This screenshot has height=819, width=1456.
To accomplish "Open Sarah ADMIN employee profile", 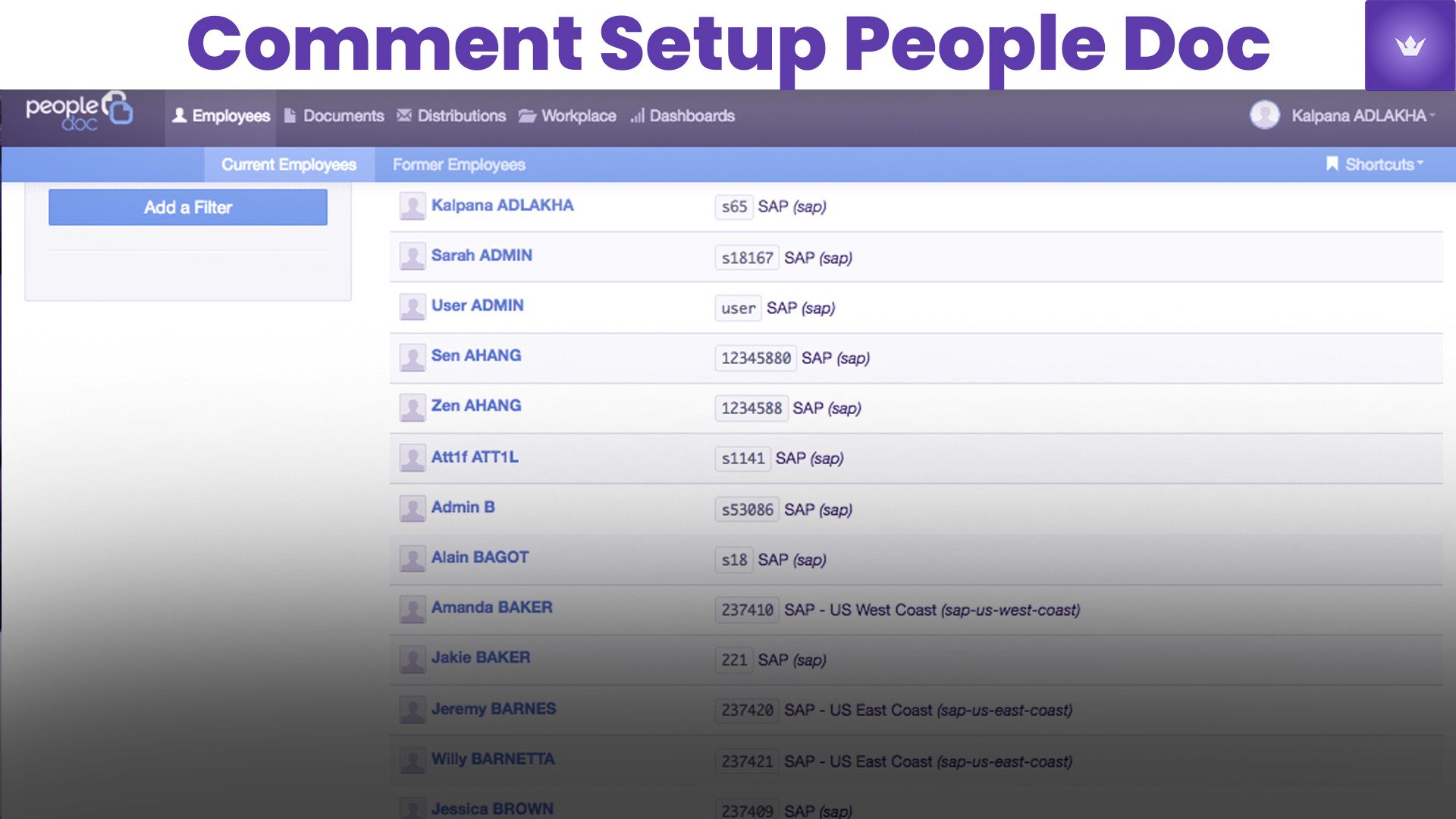I will 482,256.
